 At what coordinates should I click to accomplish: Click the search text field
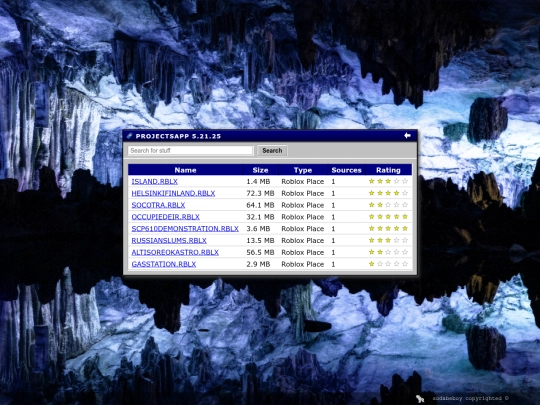tap(190, 150)
